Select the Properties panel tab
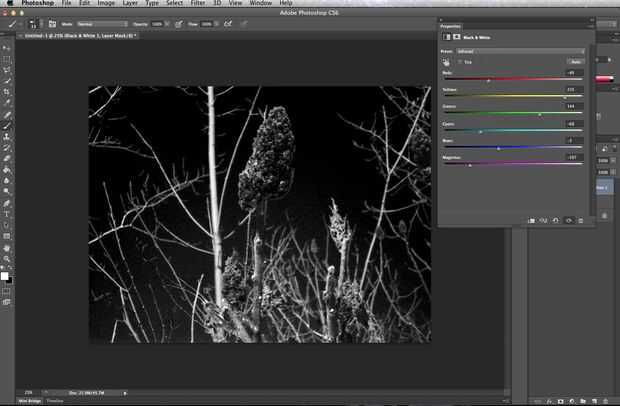 [x=450, y=26]
